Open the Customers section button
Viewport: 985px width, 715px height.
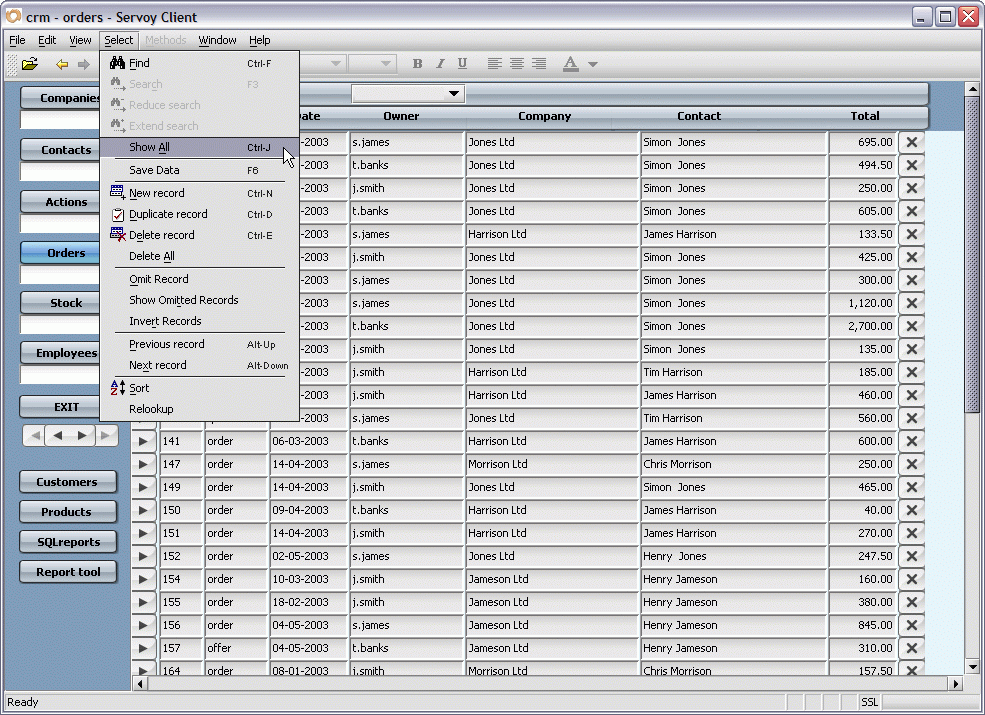67,482
